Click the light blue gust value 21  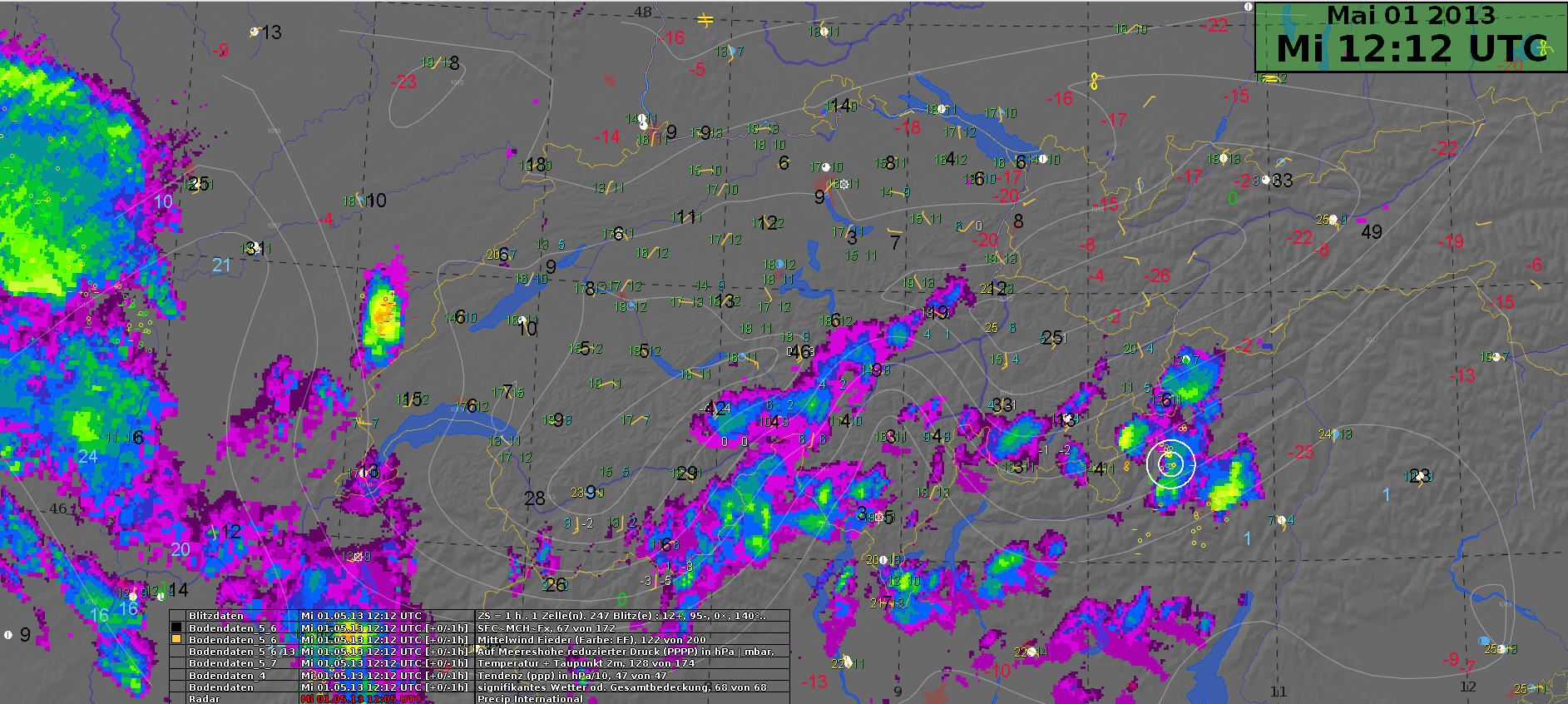tap(221, 265)
